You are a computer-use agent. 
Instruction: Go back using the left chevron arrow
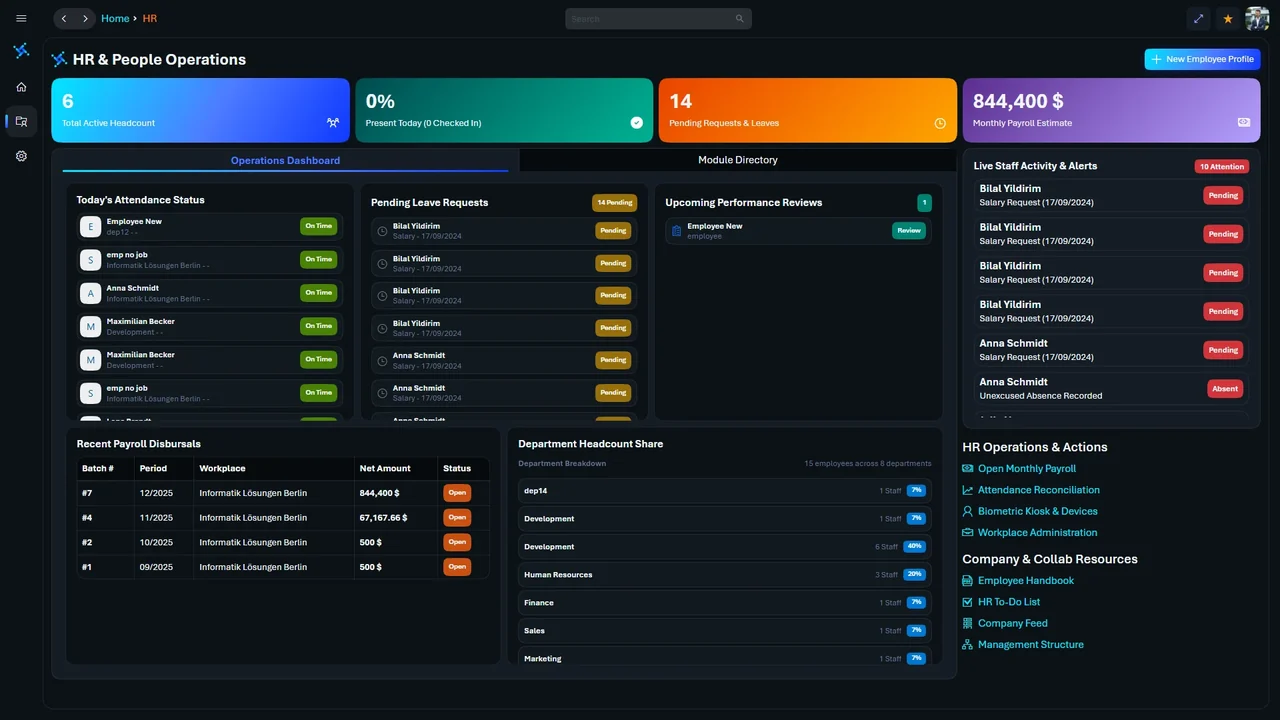coord(65,19)
